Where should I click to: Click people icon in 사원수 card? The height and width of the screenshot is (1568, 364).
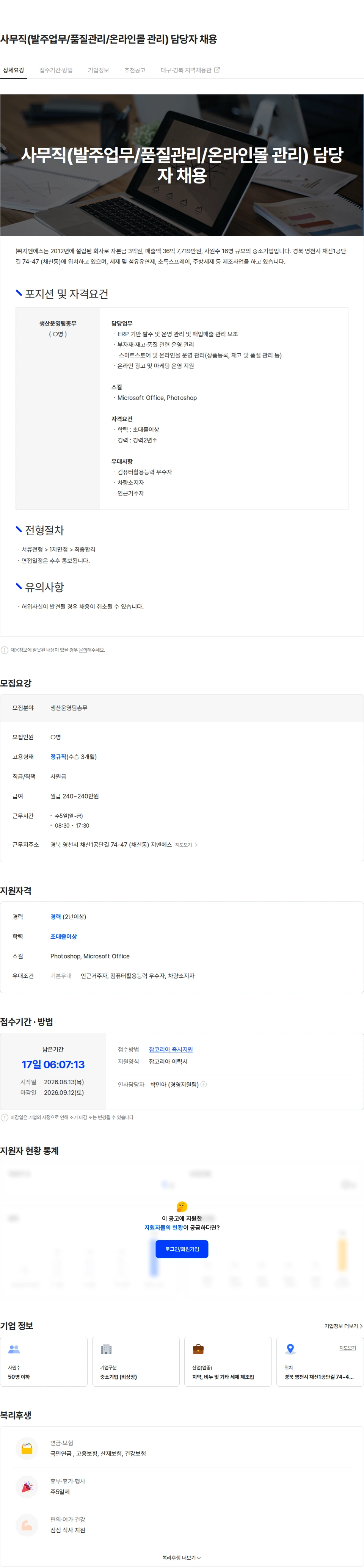[x=14, y=1350]
